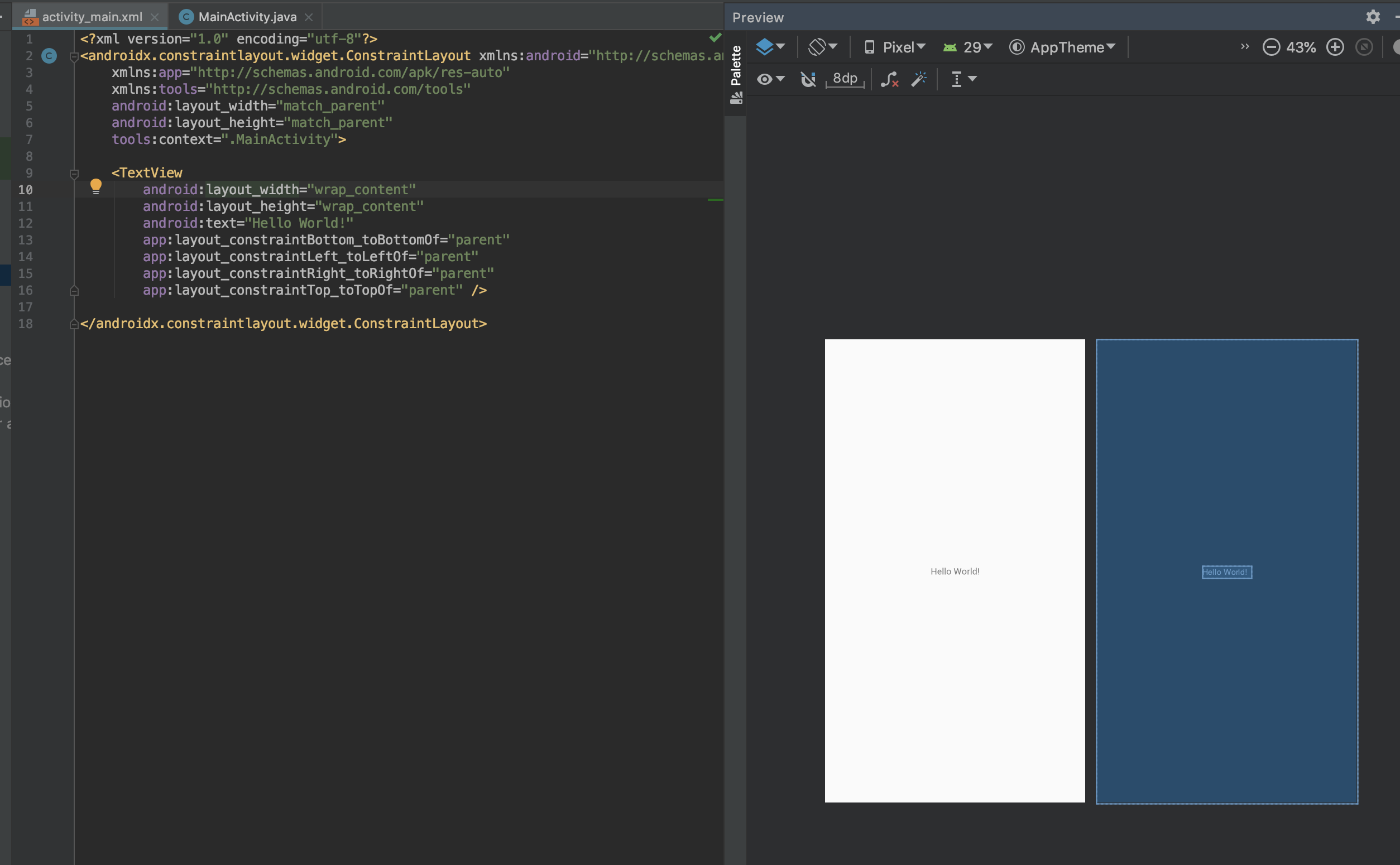Click the orientation rotate icon
Screen dimensions: 1400x865
pos(822,47)
